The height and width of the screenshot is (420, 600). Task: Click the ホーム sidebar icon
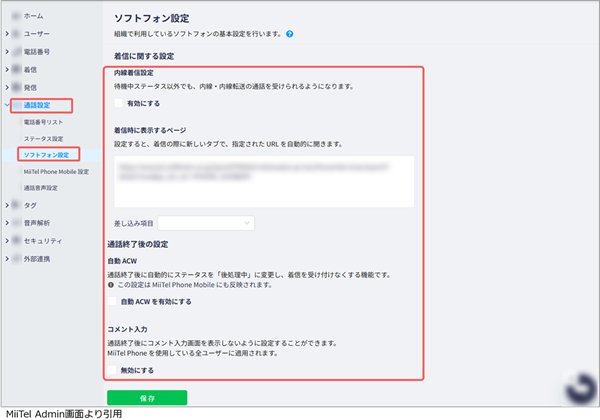pos(15,17)
